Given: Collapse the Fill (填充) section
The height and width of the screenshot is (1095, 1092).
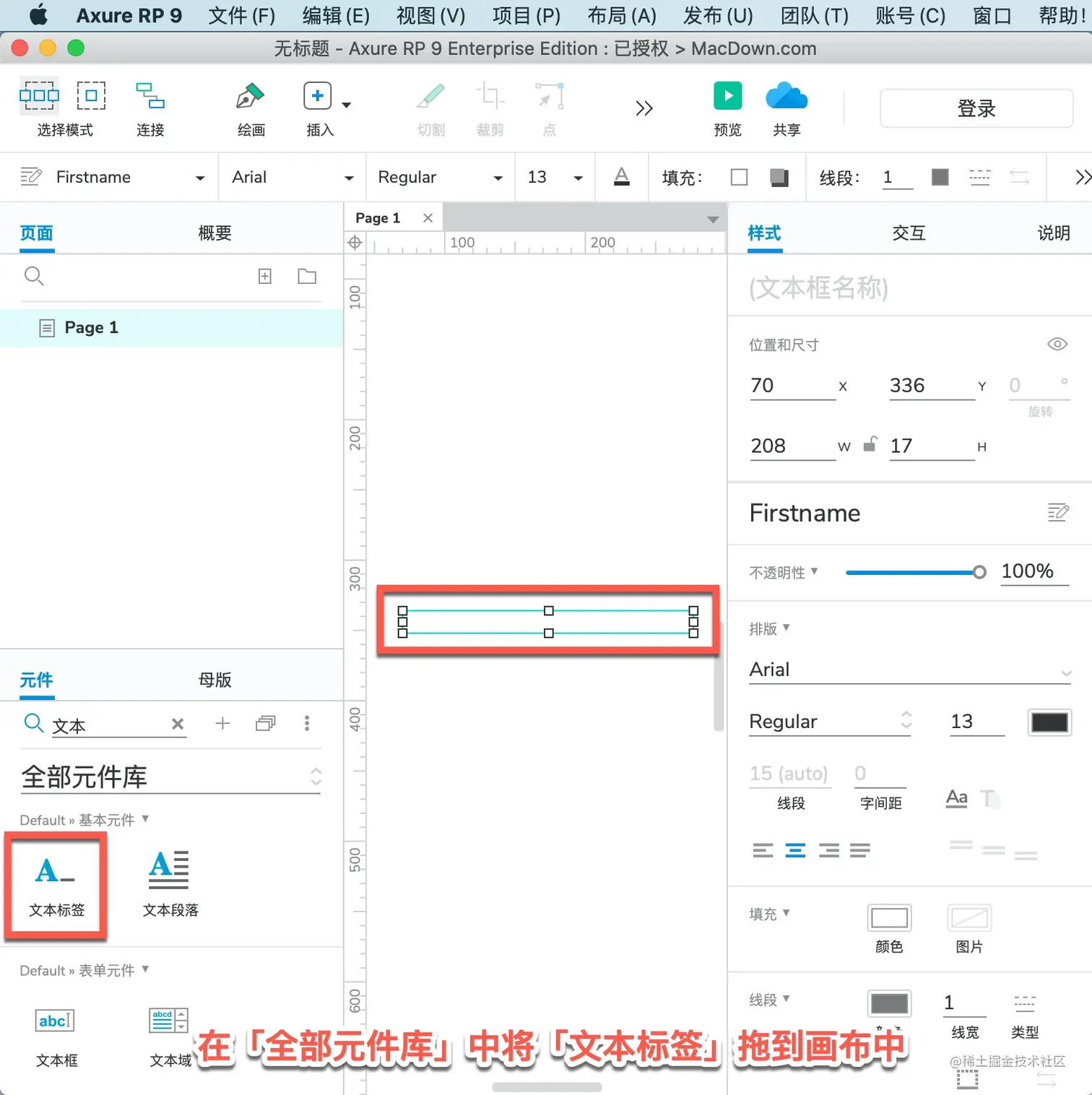Looking at the screenshot, I should [x=769, y=914].
